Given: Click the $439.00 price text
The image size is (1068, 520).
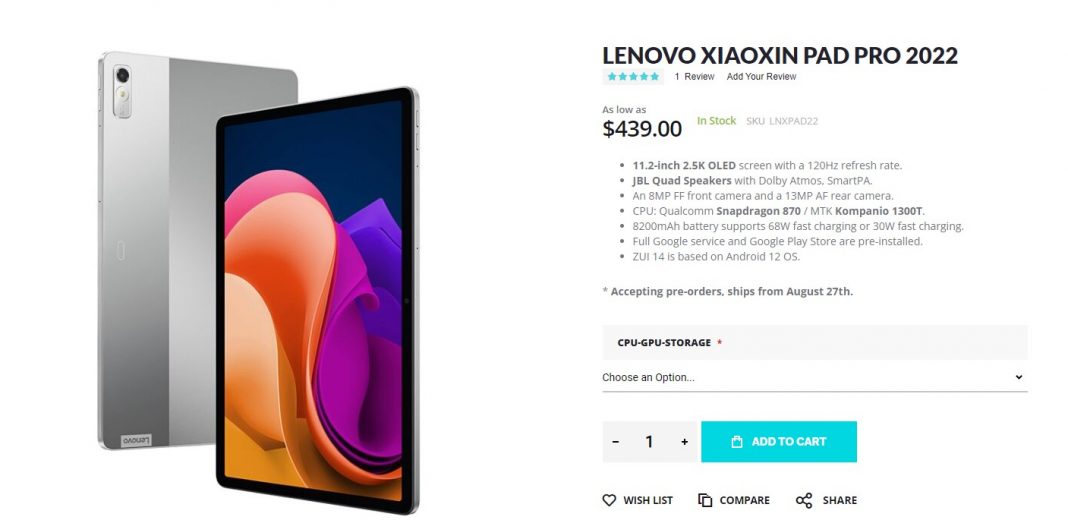Looking at the screenshot, I should tap(642, 128).
